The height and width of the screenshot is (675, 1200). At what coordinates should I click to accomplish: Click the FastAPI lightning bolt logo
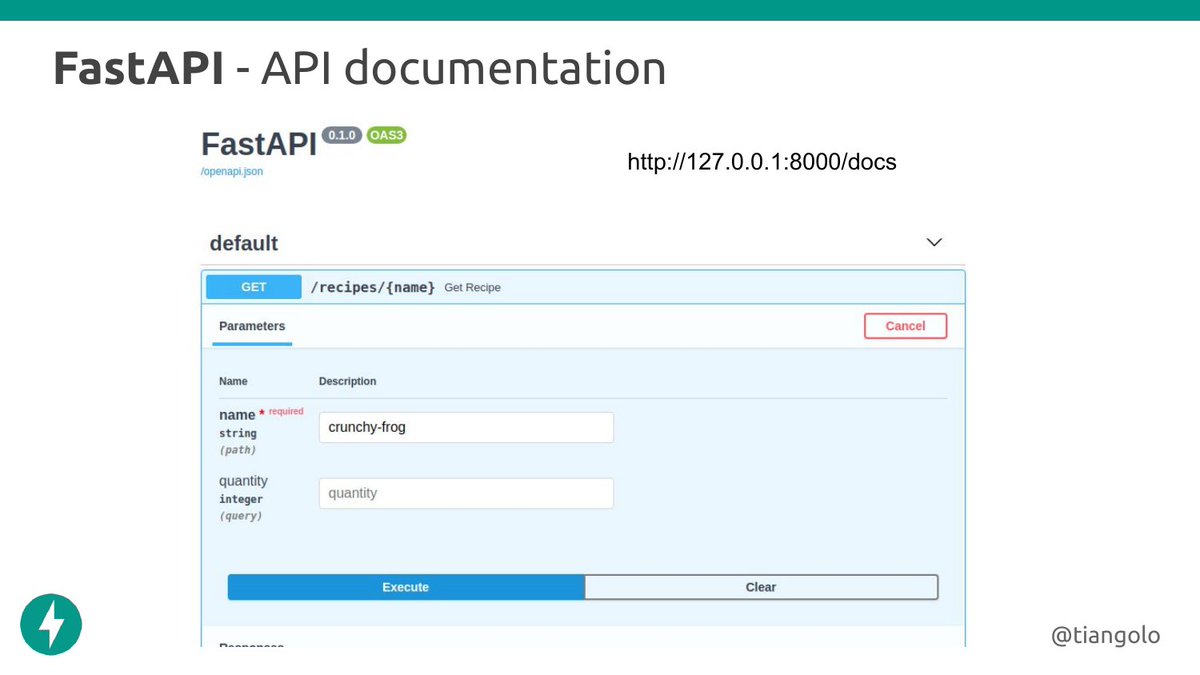pos(51,625)
